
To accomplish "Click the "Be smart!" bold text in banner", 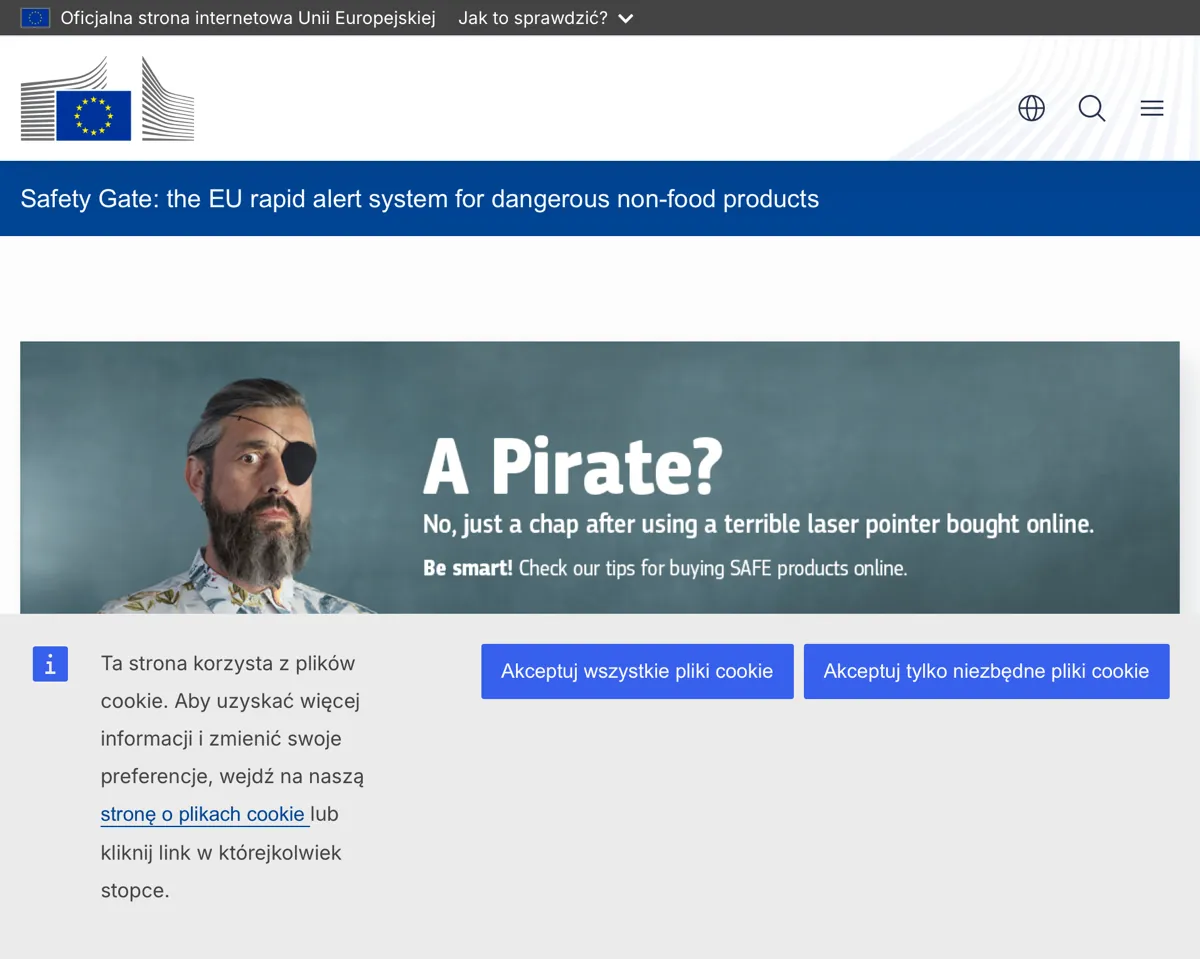I will pyautogui.click(x=468, y=568).
